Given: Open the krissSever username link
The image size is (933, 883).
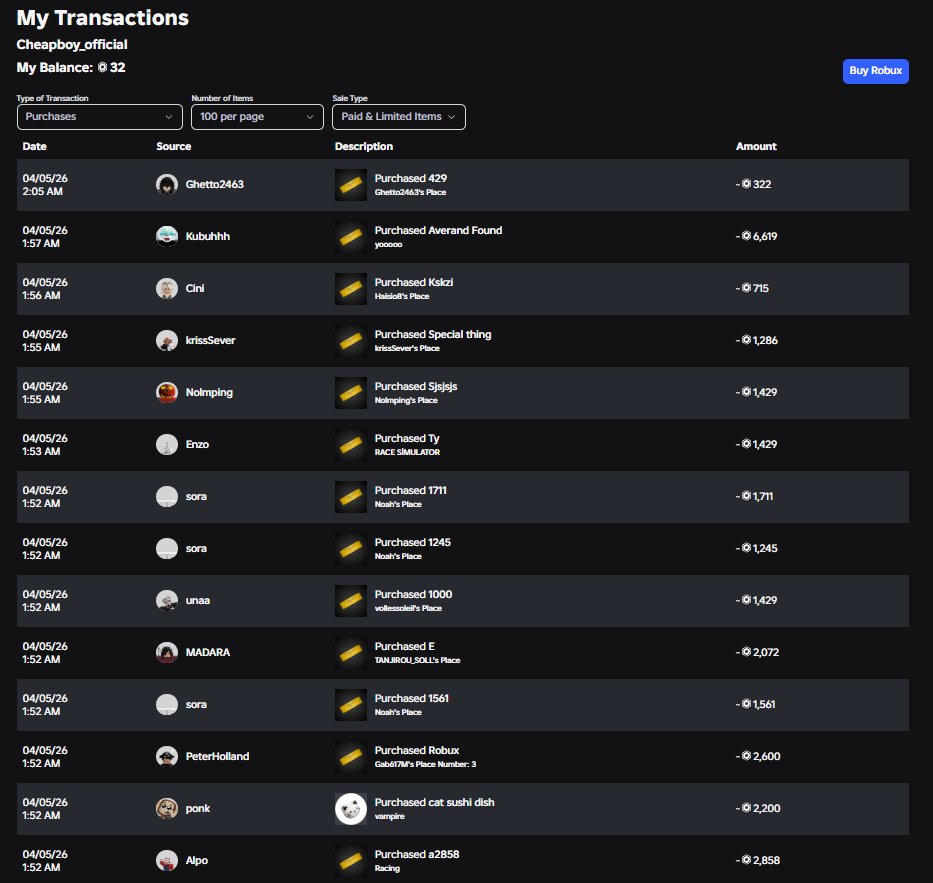Looking at the screenshot, I should point(210,340).
